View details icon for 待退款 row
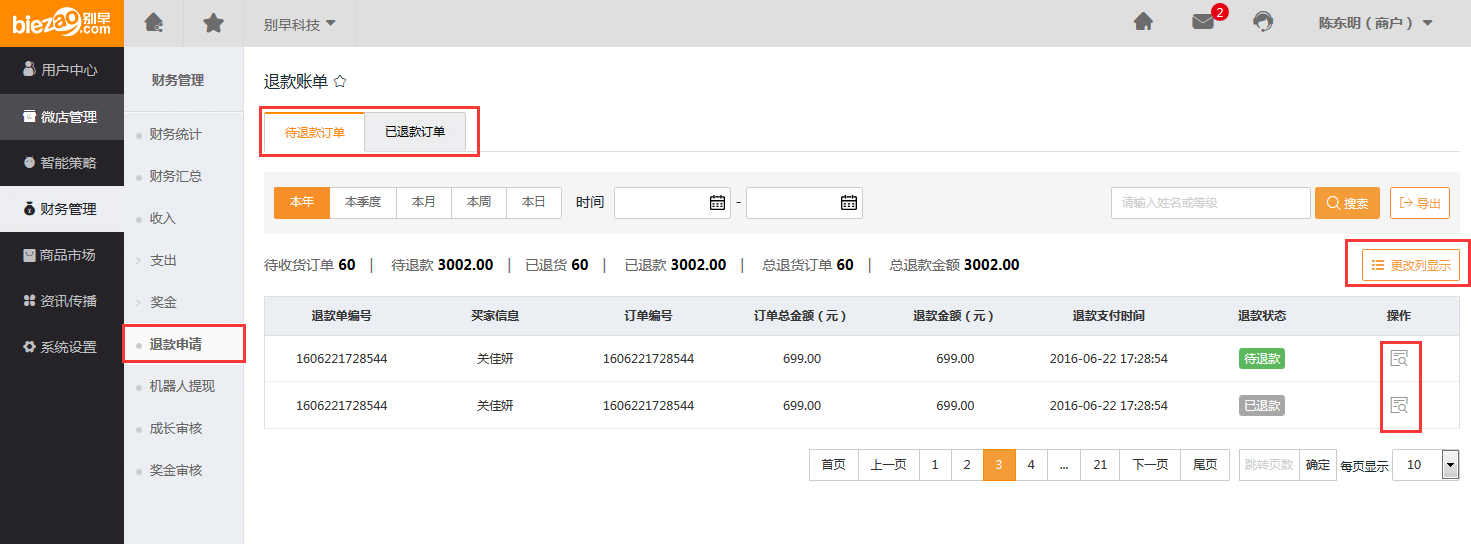This screenshot has height=544, width=1471. pyautogui.click(x=1399, y=358)
